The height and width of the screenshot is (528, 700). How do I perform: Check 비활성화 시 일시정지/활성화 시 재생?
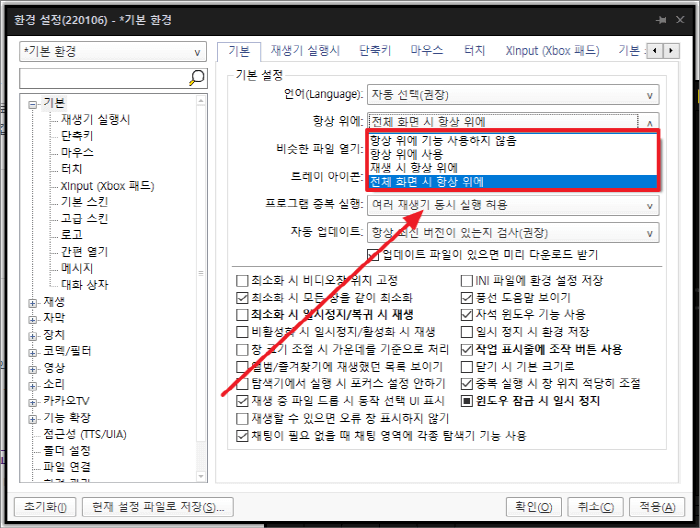[242, 332]
